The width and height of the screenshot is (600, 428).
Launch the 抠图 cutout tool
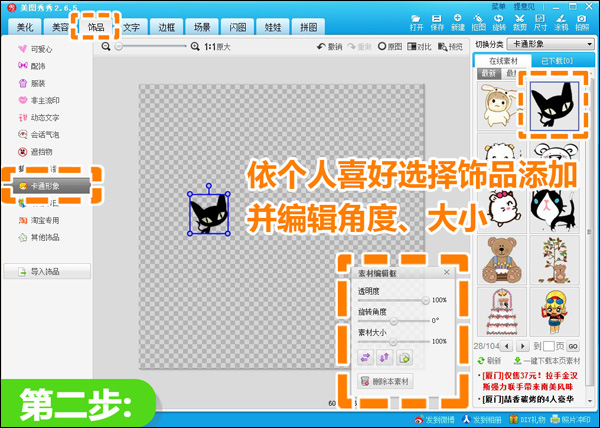pos(478,23)
